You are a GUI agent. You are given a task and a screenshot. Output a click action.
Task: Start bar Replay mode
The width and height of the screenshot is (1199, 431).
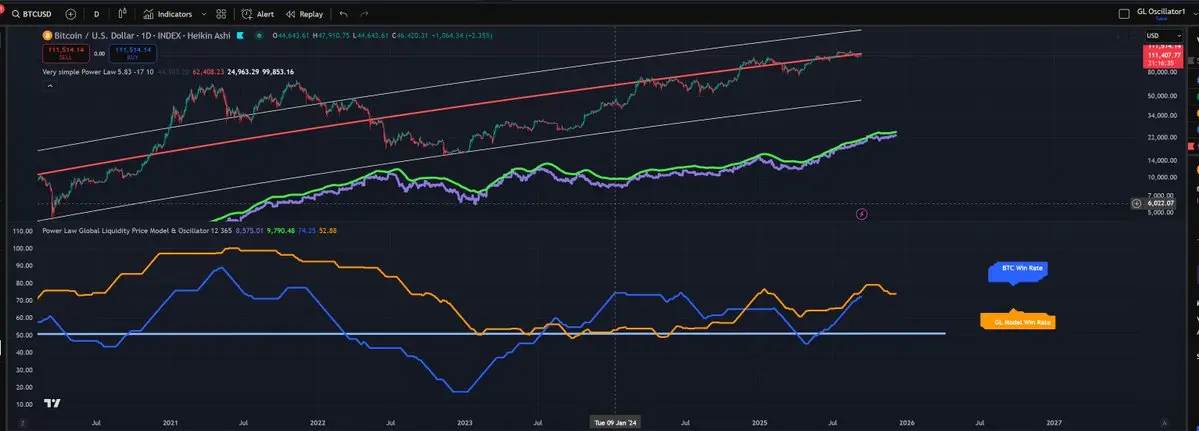tap(304, 14)
